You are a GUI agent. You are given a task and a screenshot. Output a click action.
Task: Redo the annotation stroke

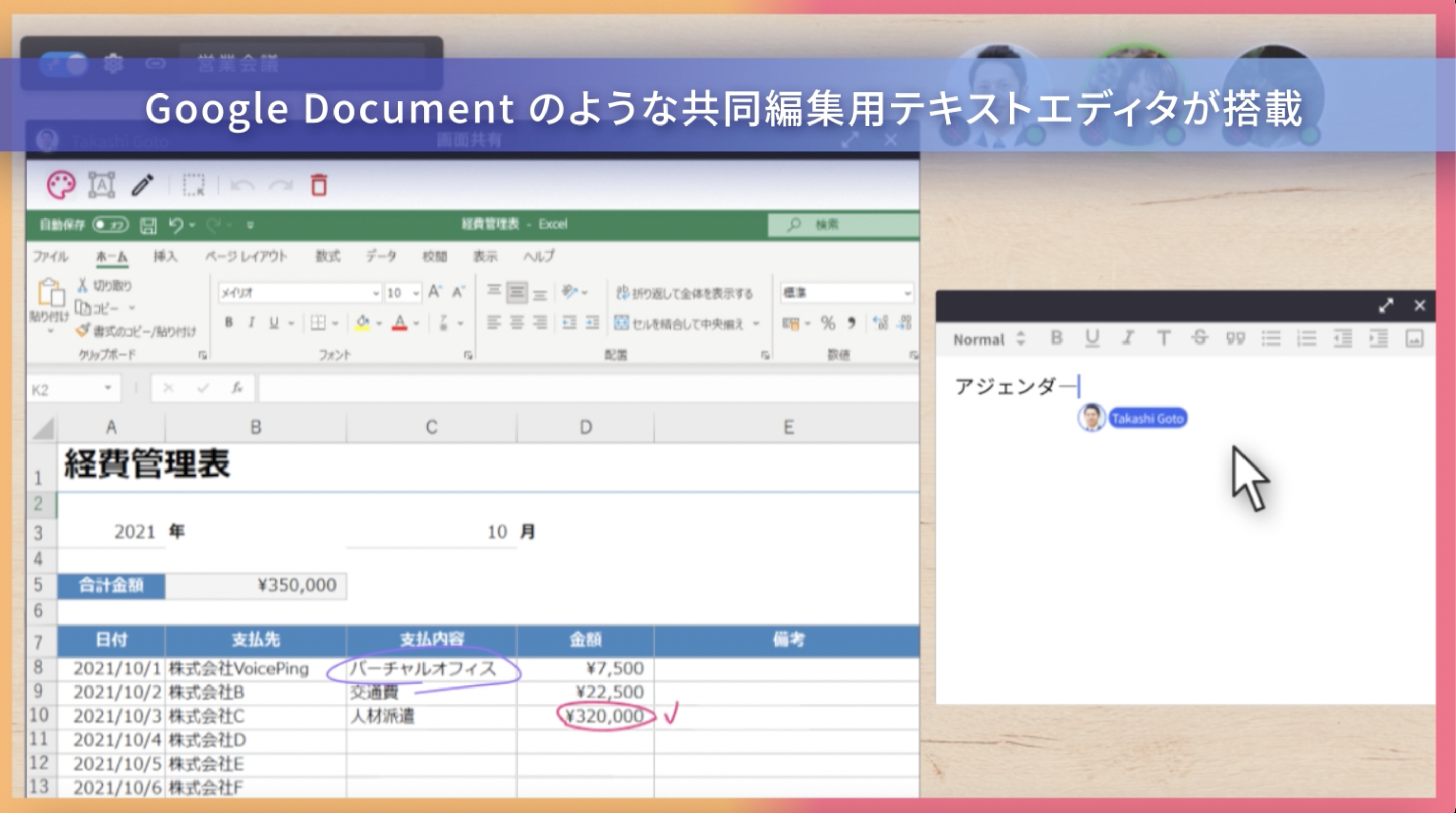click(281, 185)
